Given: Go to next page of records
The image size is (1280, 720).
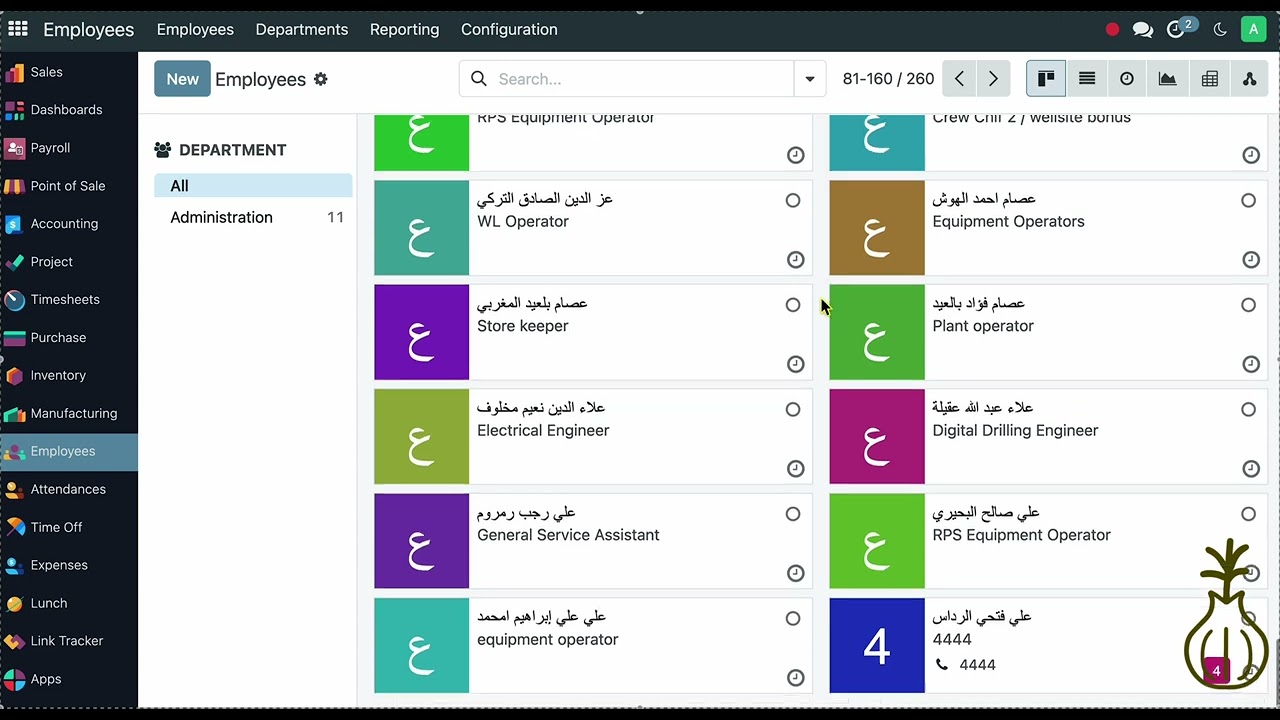Looking at the screenshot, I should (x=993, y=79).
